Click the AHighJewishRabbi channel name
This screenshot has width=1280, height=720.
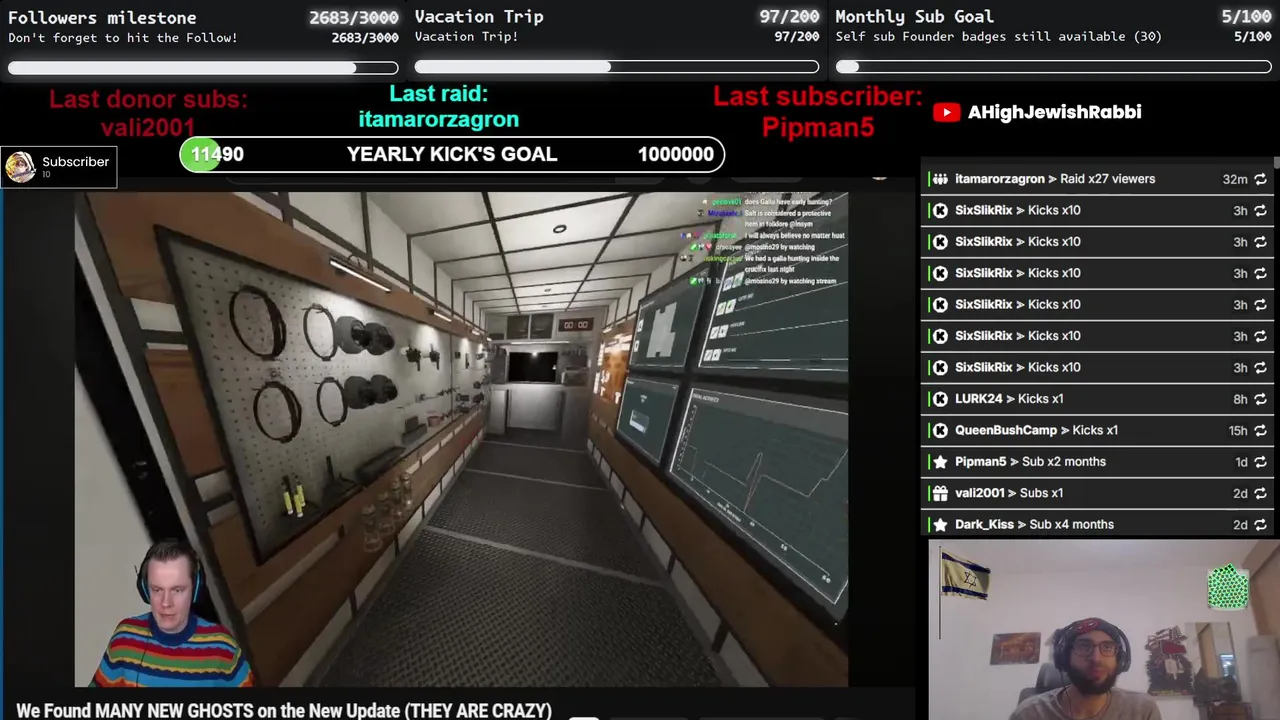pos(1054,112)
